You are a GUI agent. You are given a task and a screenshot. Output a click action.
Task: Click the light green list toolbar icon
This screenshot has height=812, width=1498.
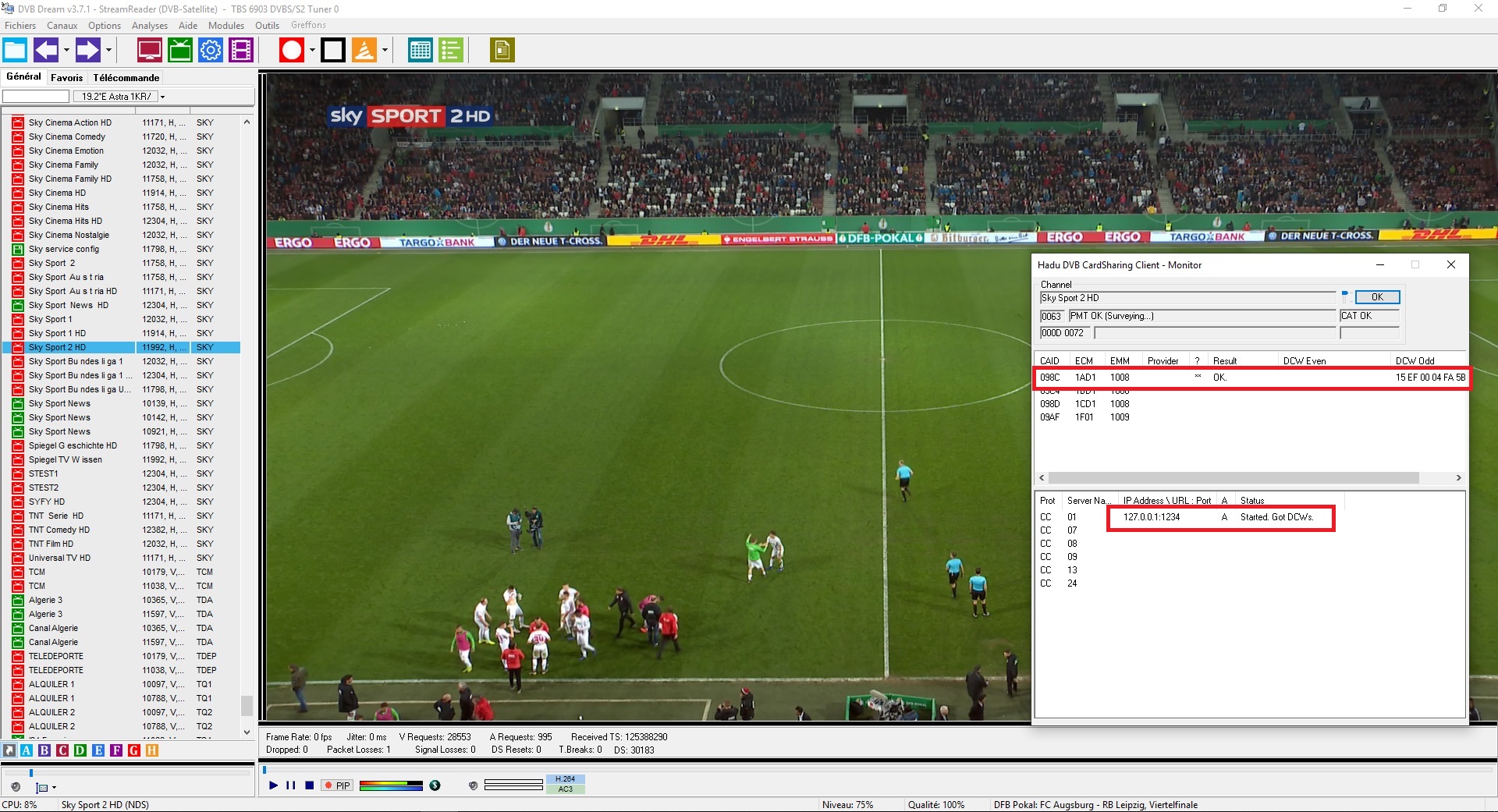pos(451,51)
